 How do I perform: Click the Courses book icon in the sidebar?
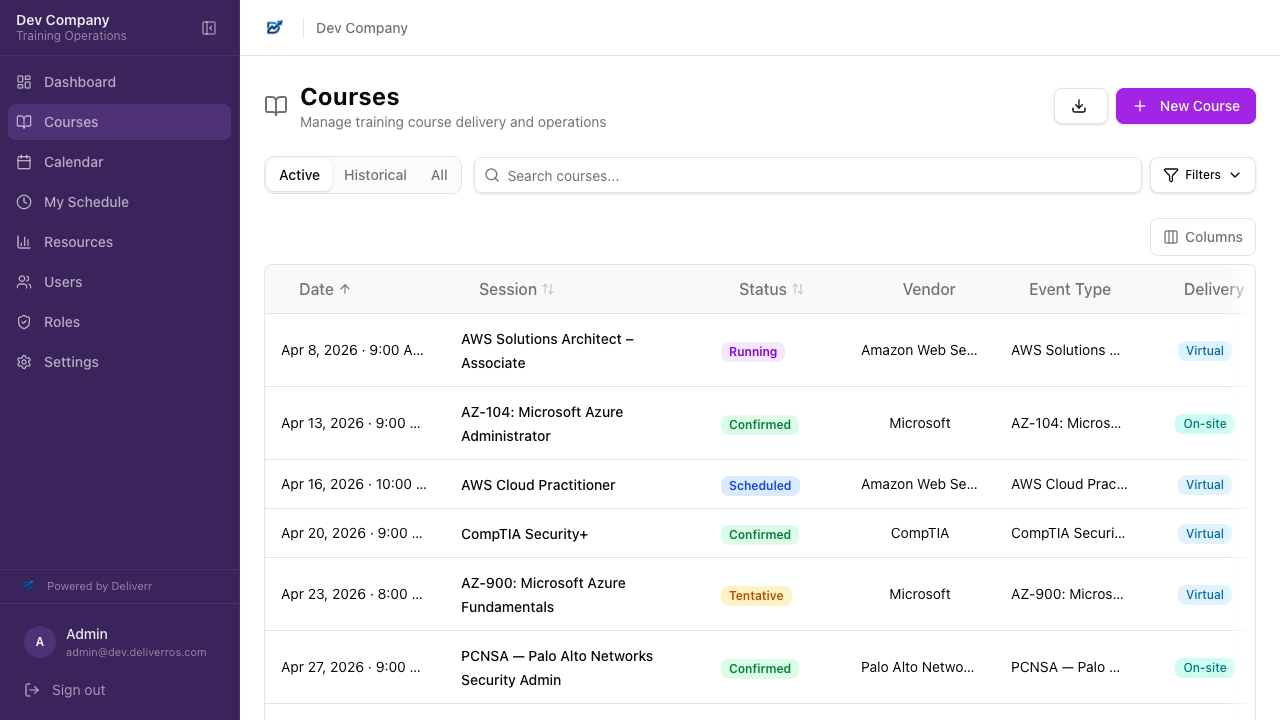click(24, 122)
